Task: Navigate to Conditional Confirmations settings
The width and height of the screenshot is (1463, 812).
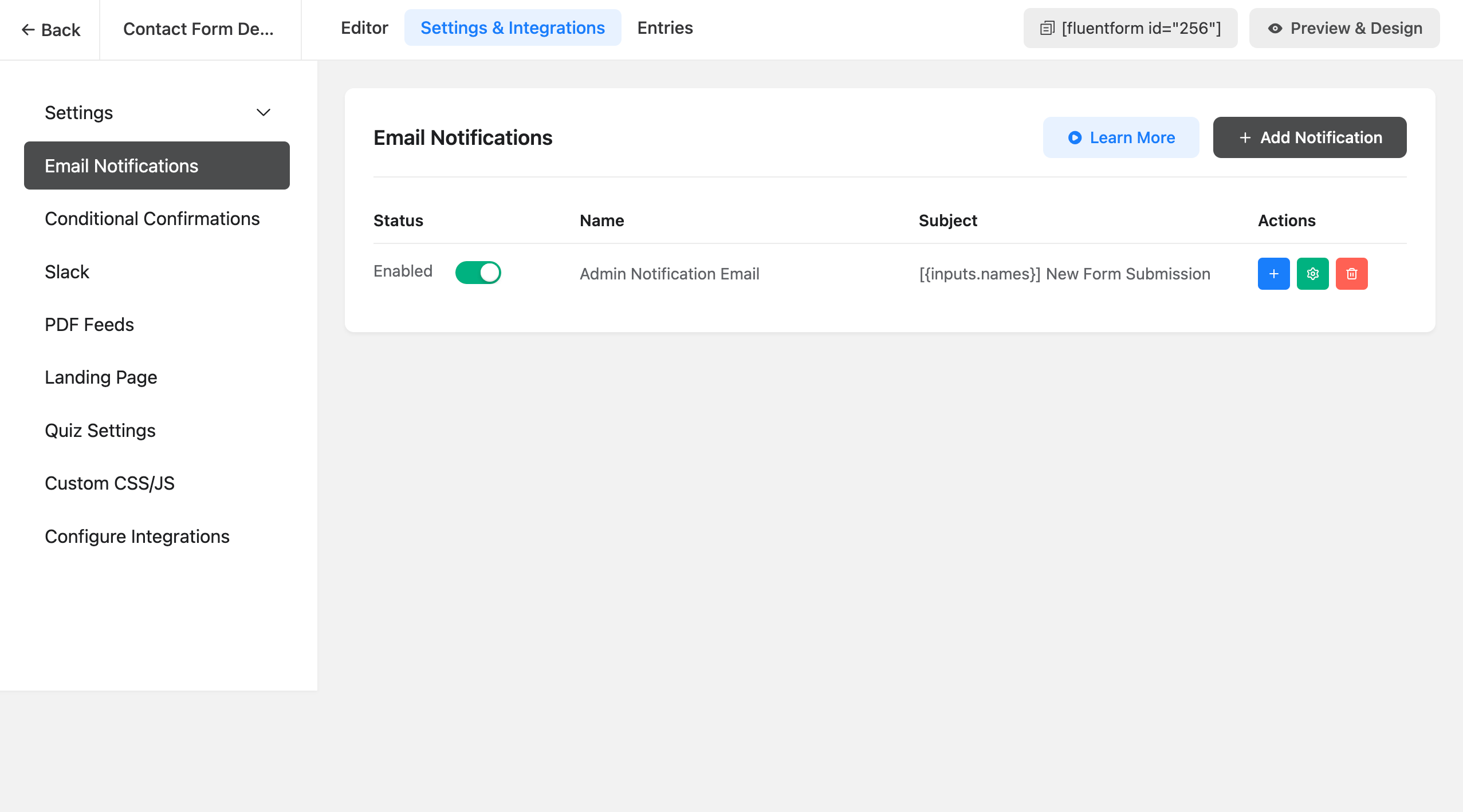Action: point(152,218)
